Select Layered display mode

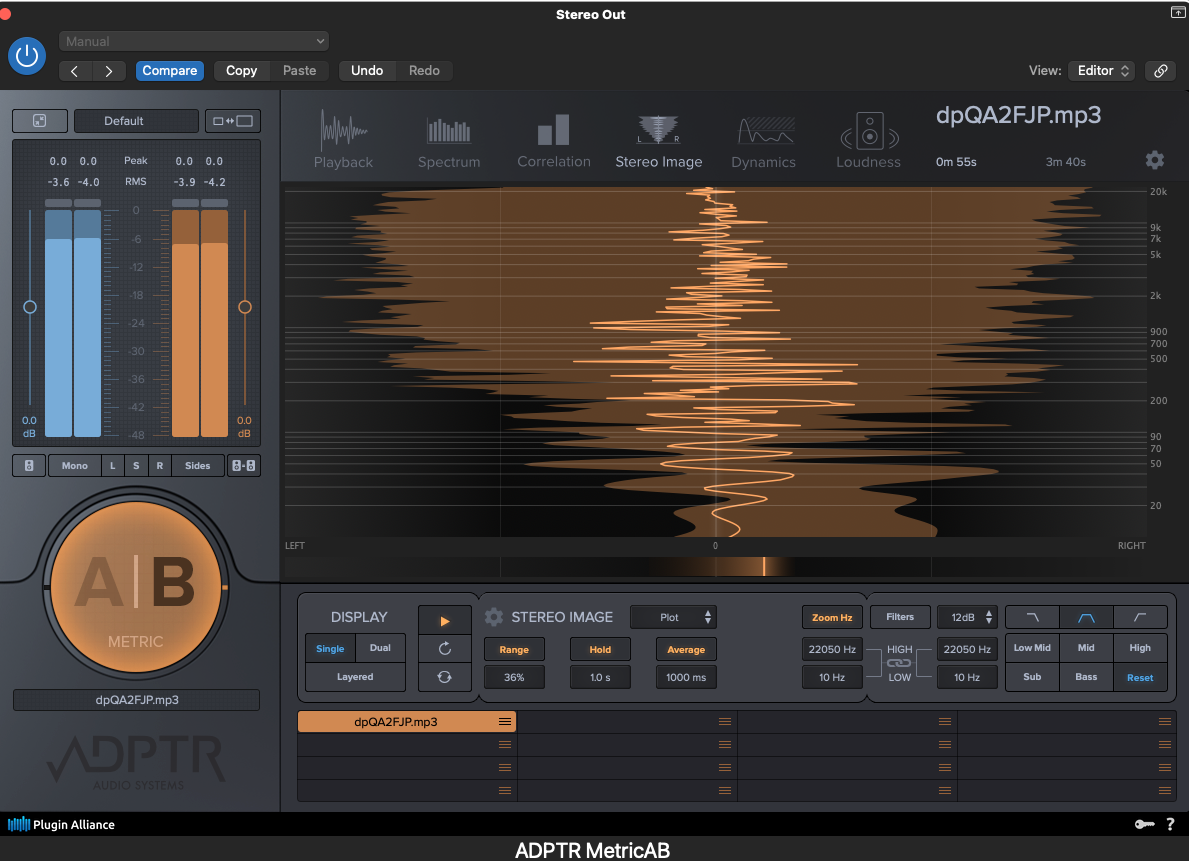point(355,677)
